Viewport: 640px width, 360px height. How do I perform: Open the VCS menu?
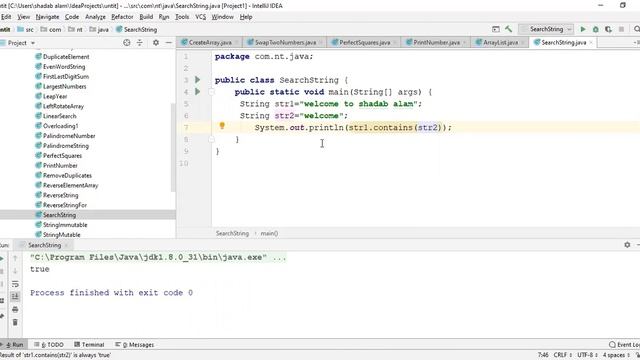(200, 17)
